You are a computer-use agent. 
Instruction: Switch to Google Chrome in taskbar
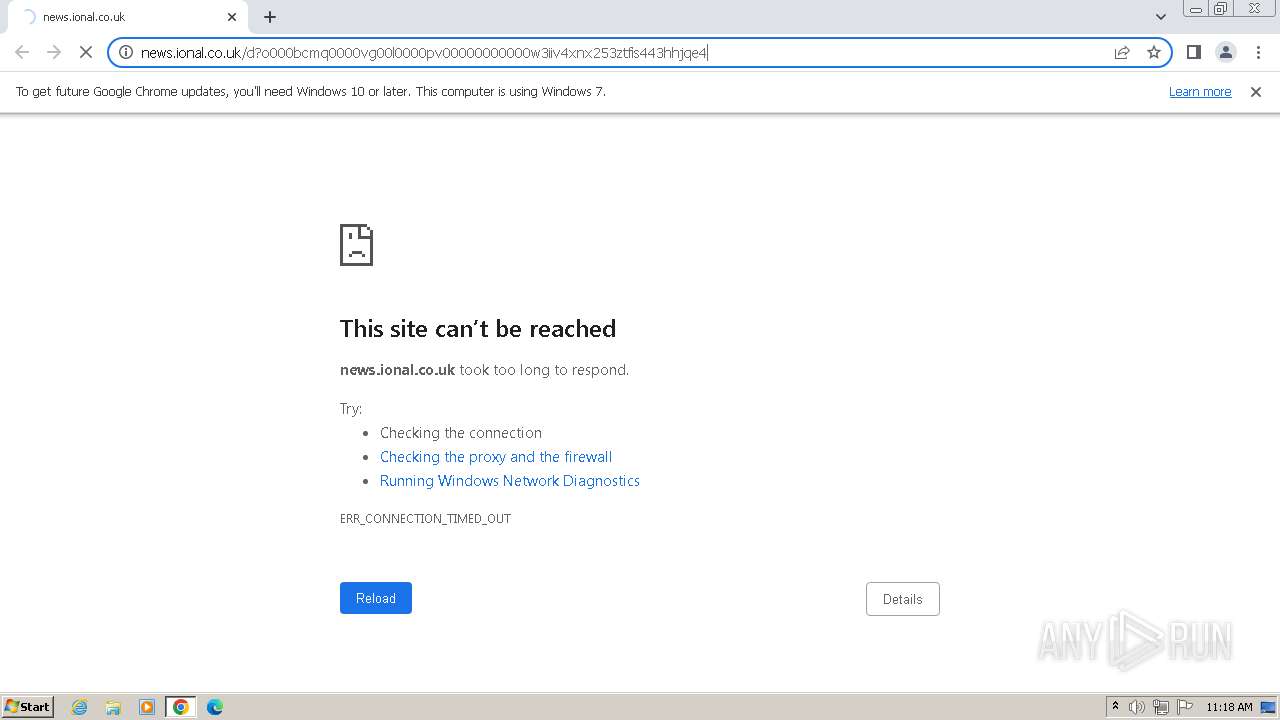tap(181, 707)
